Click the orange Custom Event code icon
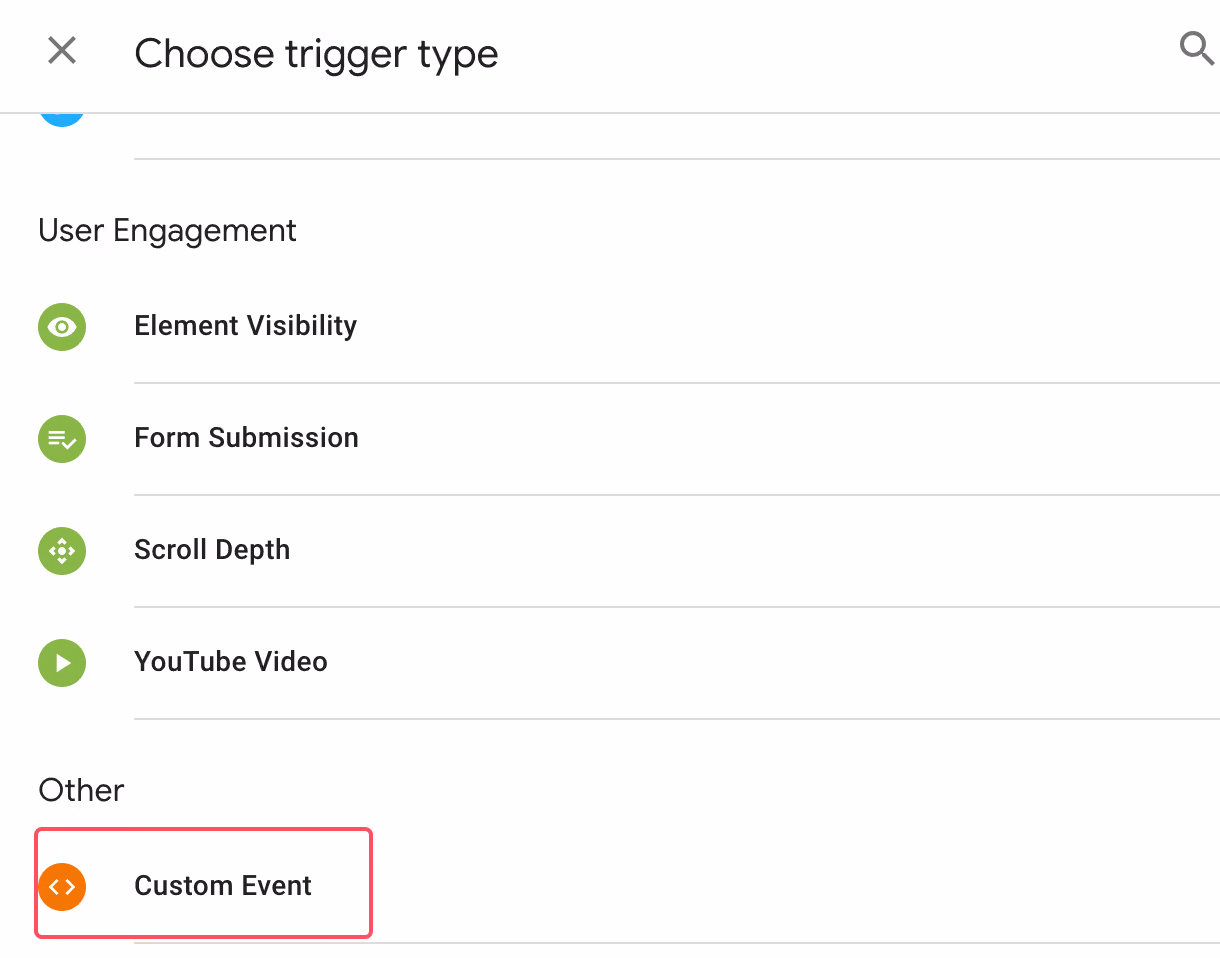1220x958 pixels. point(62,886)
